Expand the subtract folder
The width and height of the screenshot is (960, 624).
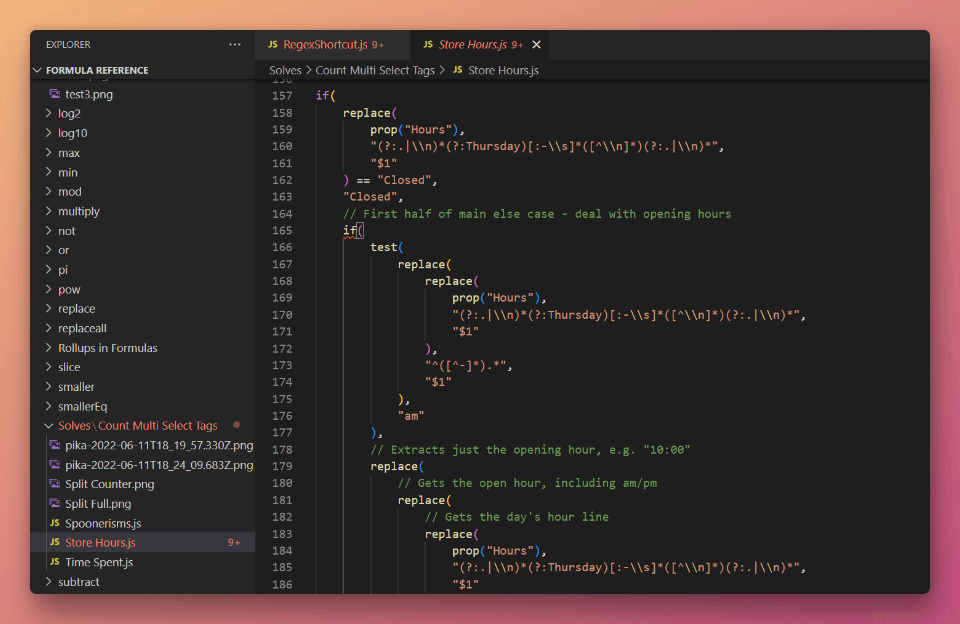click(x=78, y=582)
